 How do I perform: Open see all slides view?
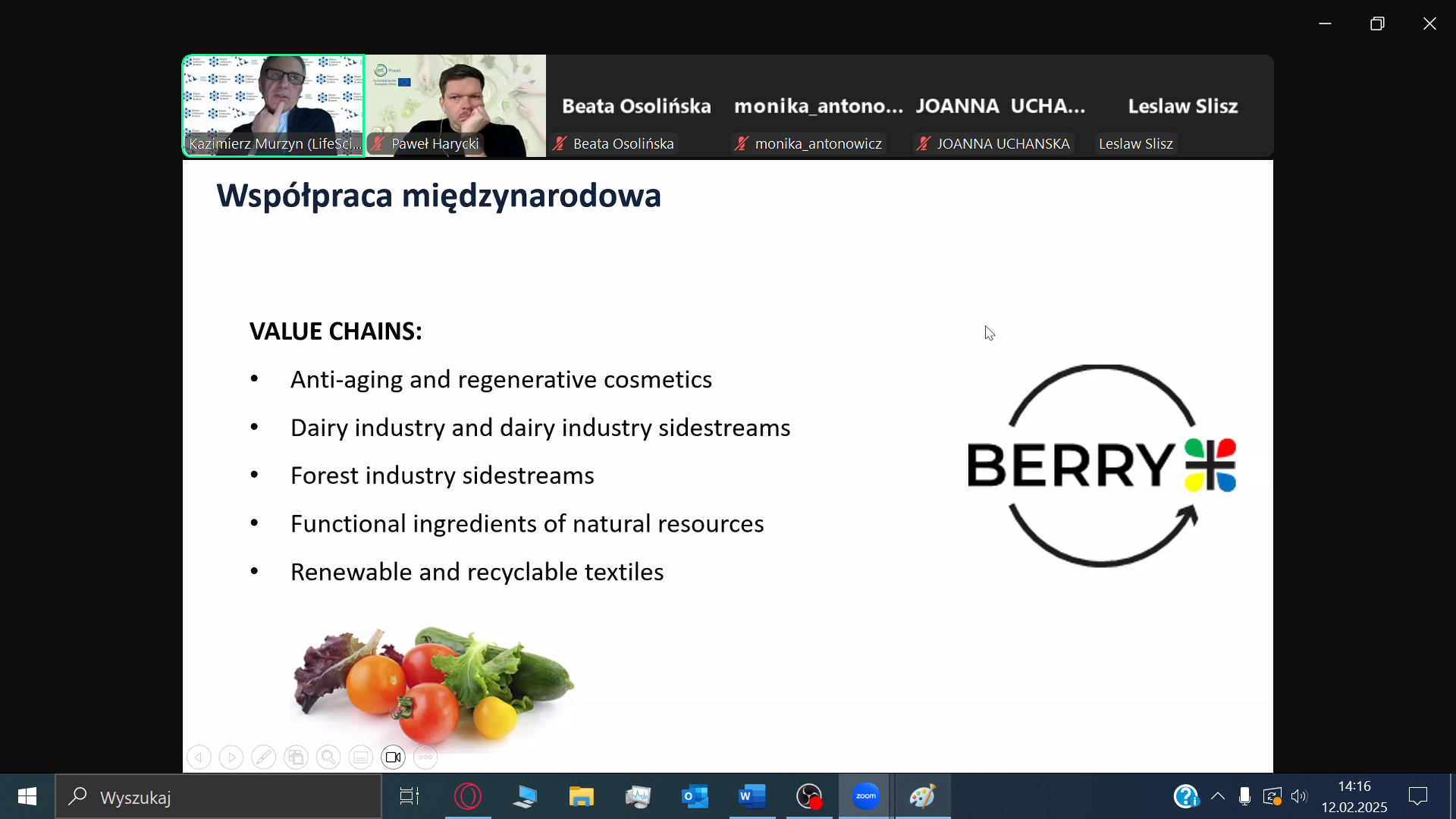(296, 757)
